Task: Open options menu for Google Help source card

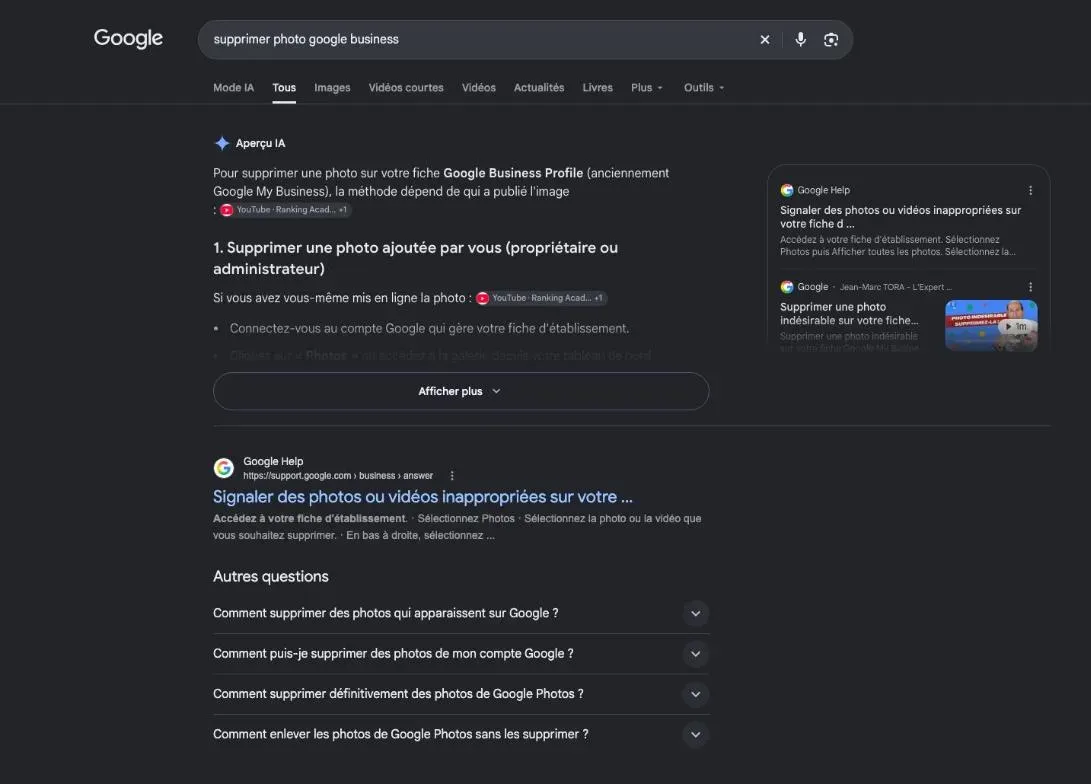Action: tap(1030, 191)
